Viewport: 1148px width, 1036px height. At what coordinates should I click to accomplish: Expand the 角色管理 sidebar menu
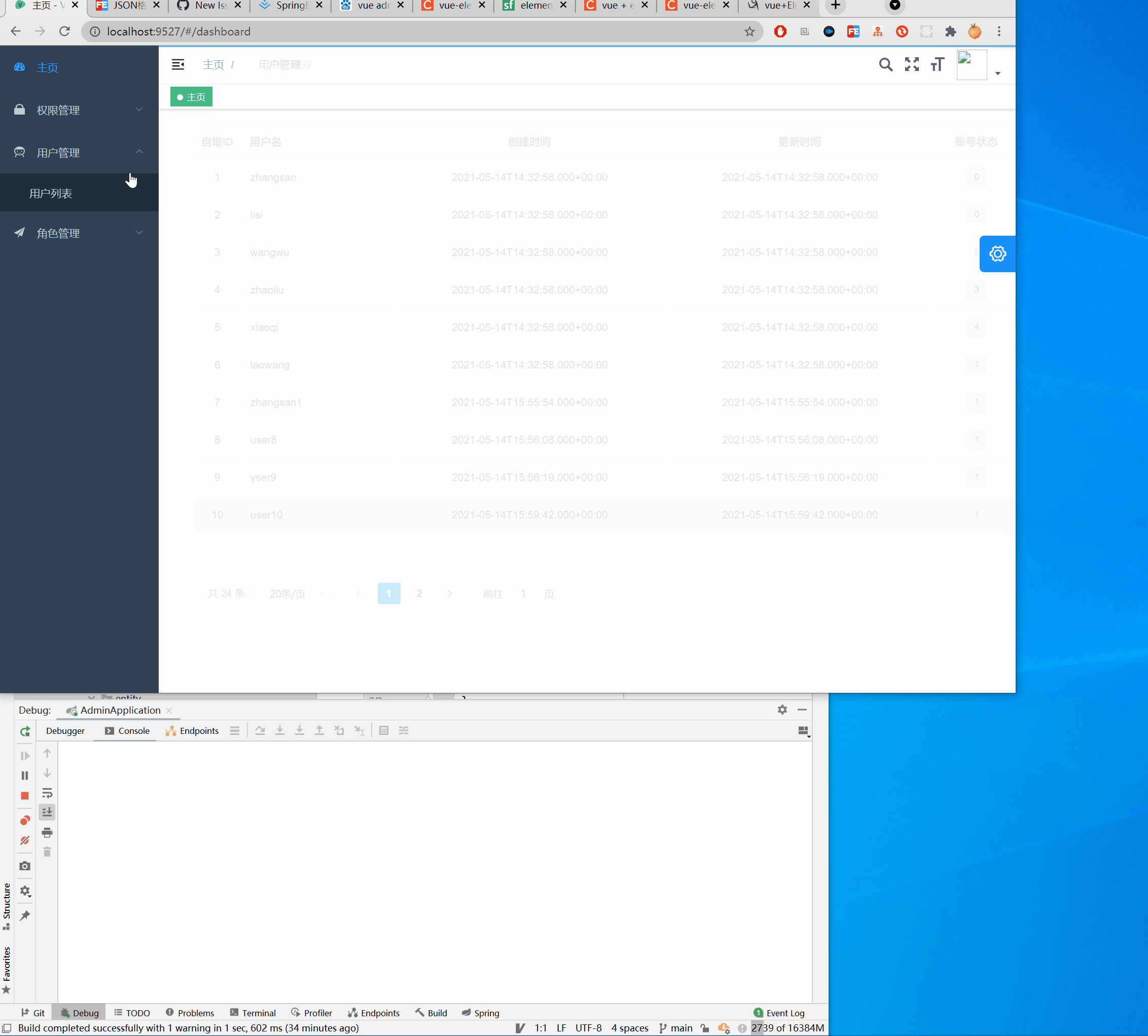point(79,233)
